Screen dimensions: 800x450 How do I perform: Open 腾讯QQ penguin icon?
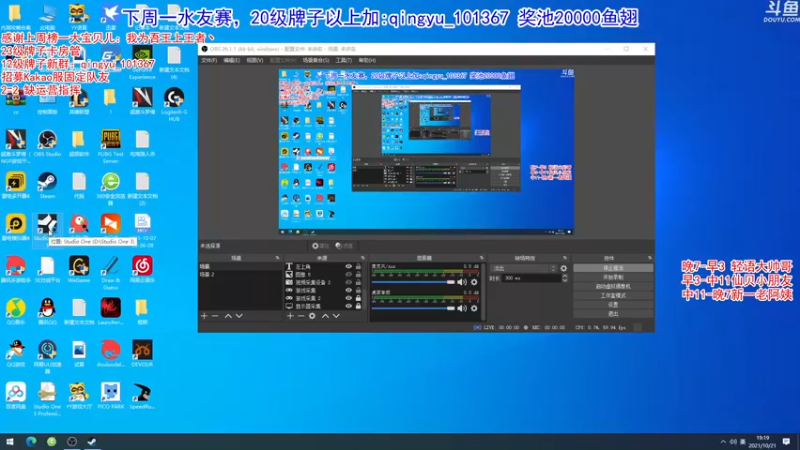click(47, 312)
